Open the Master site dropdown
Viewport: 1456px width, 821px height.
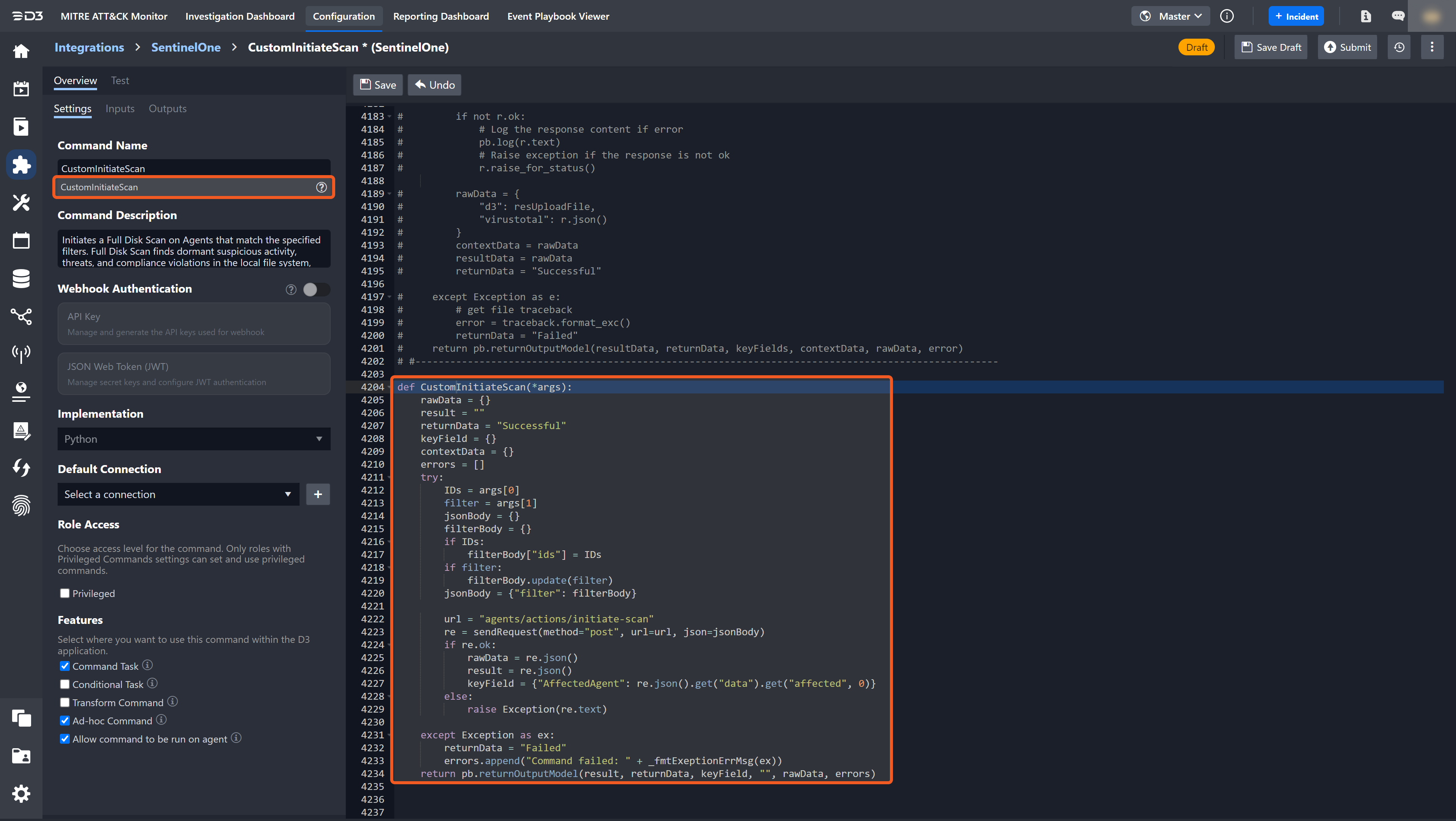[x=1171, y=16]
